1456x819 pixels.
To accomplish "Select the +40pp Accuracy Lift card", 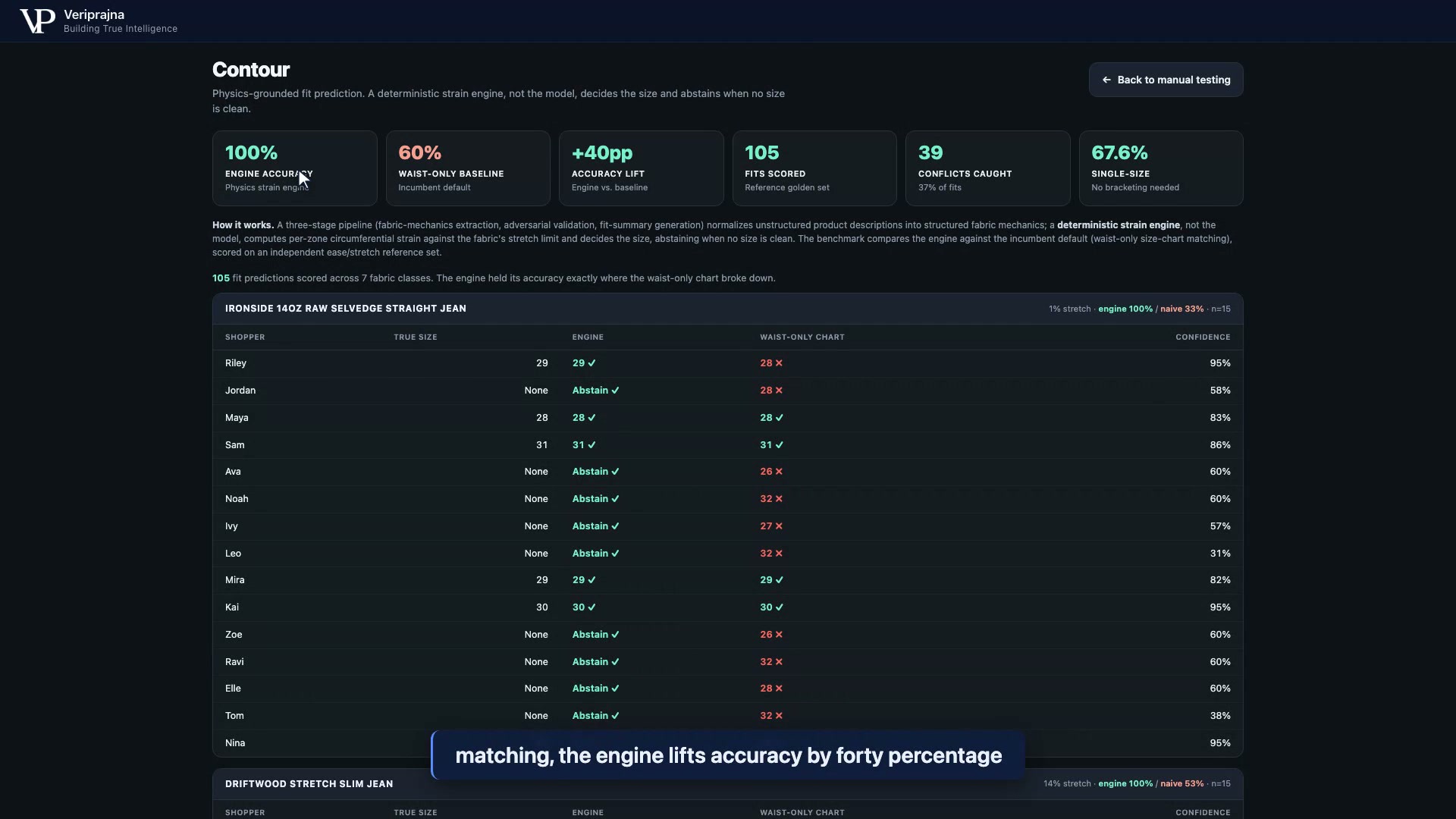I will [641, 168].
